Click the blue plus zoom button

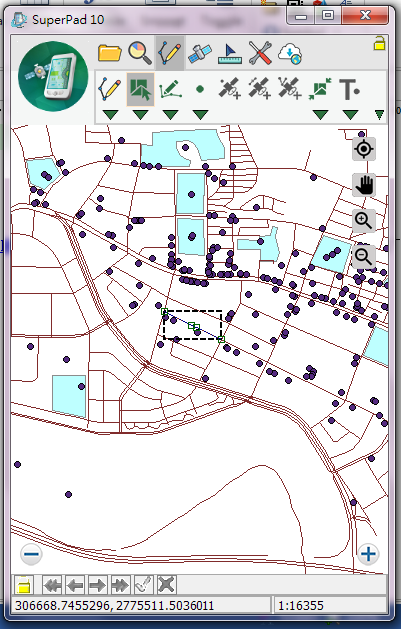coord(368,554)
